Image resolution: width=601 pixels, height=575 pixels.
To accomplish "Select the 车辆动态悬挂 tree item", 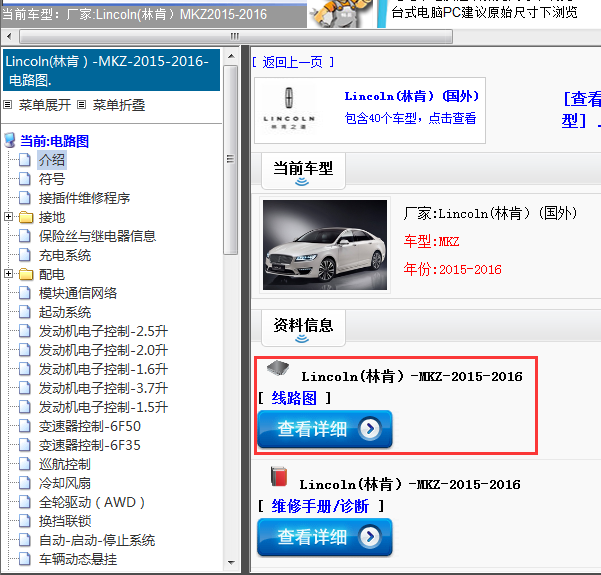I will click(x=78, y=559).
